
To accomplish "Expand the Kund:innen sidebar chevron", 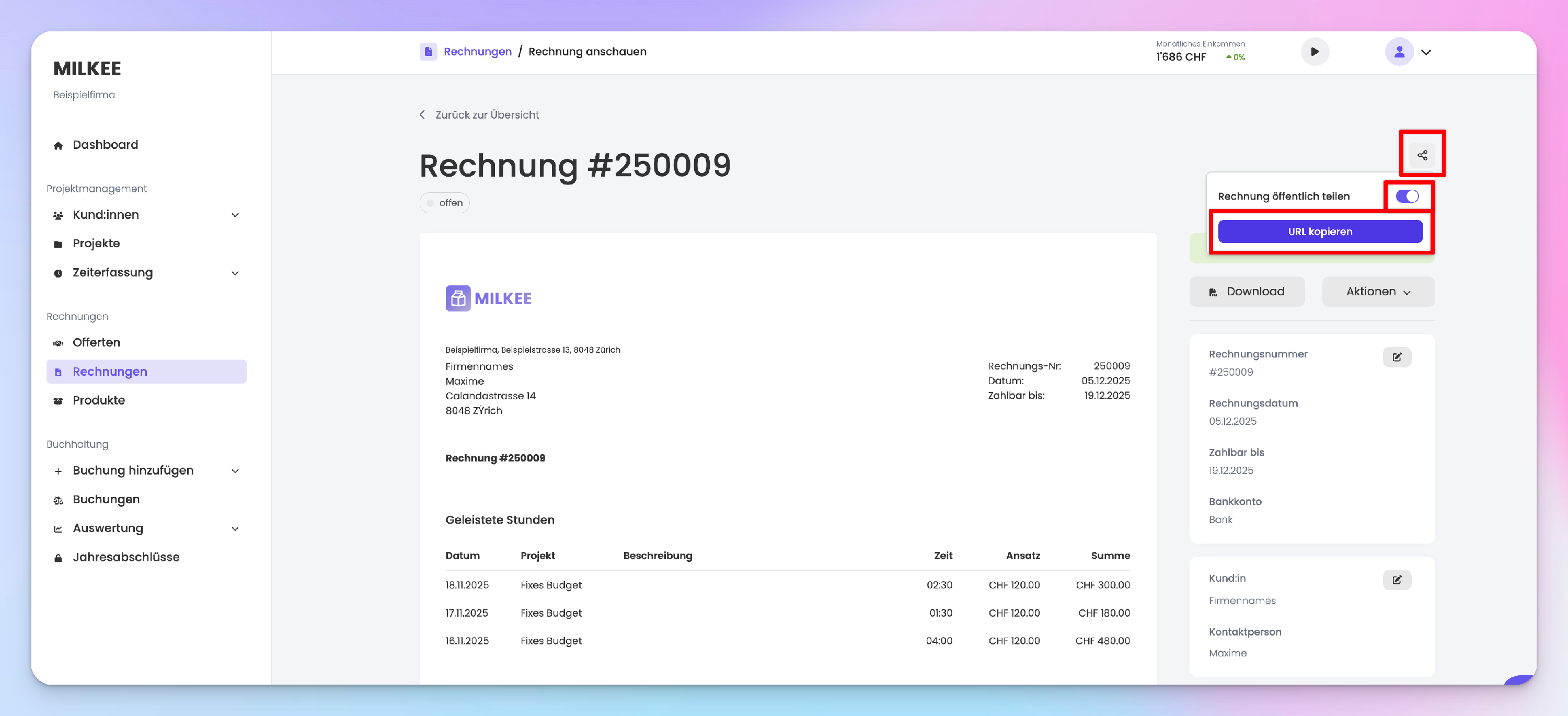I will [235, 215].
